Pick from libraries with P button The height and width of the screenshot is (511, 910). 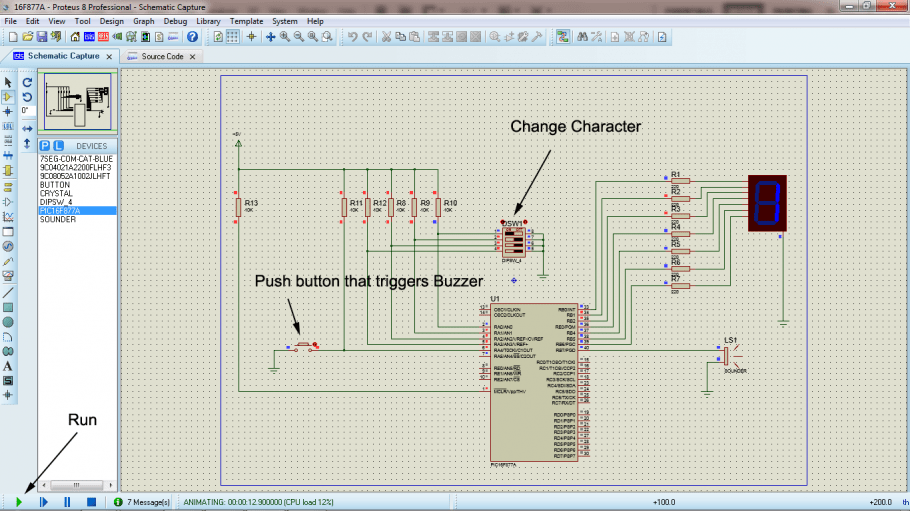(45, 146)
